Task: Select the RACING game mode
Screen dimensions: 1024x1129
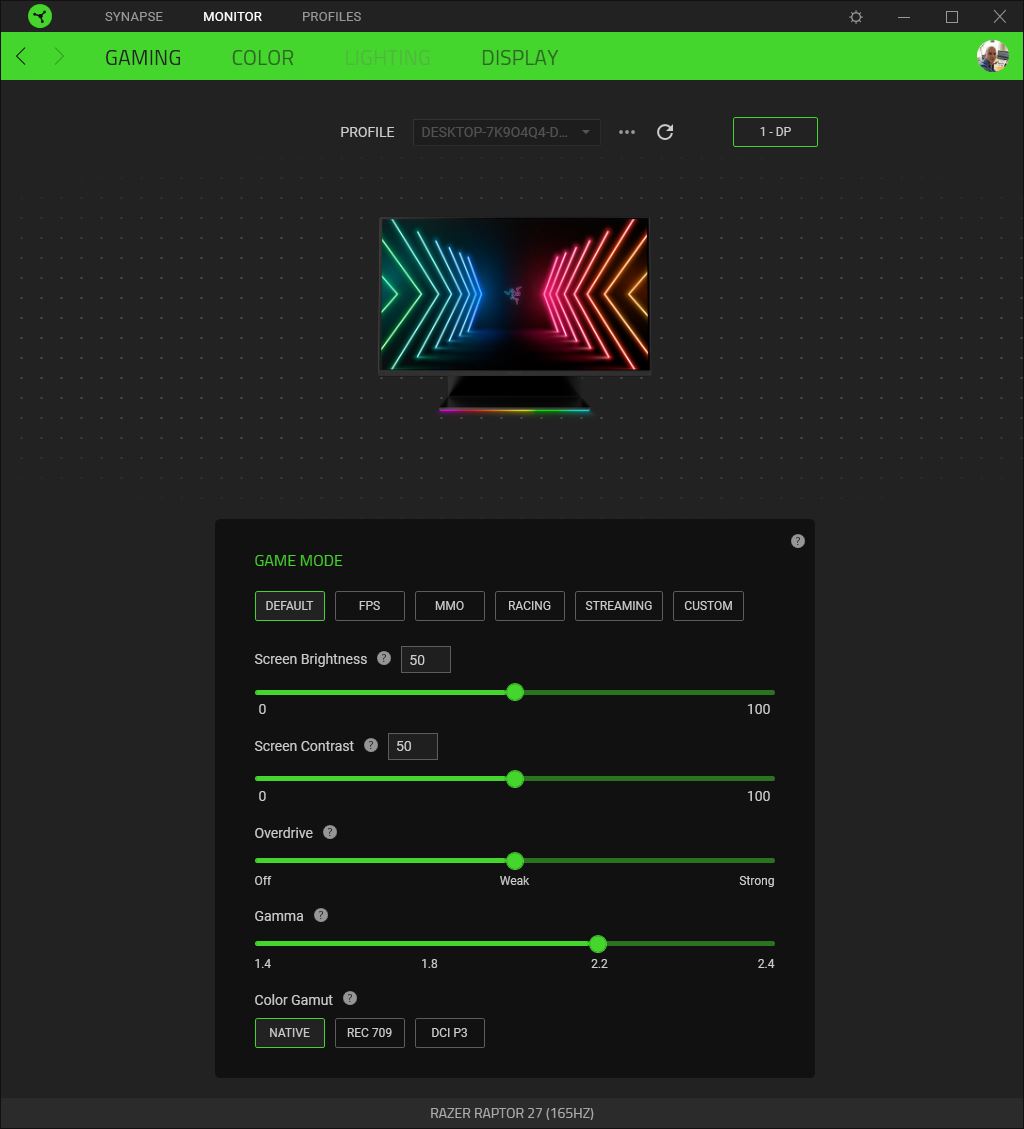Action: tap(529, 606)
